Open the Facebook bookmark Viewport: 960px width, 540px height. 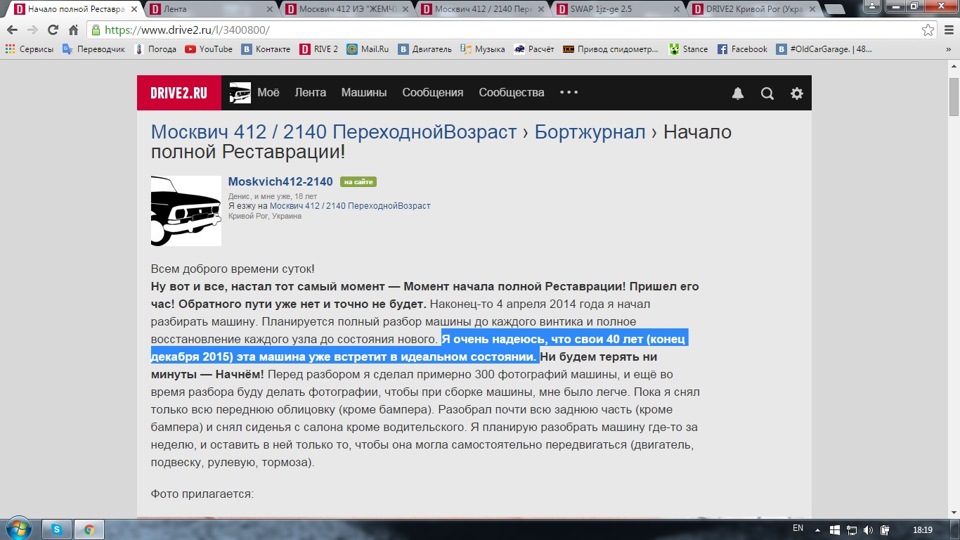point(742,49)
